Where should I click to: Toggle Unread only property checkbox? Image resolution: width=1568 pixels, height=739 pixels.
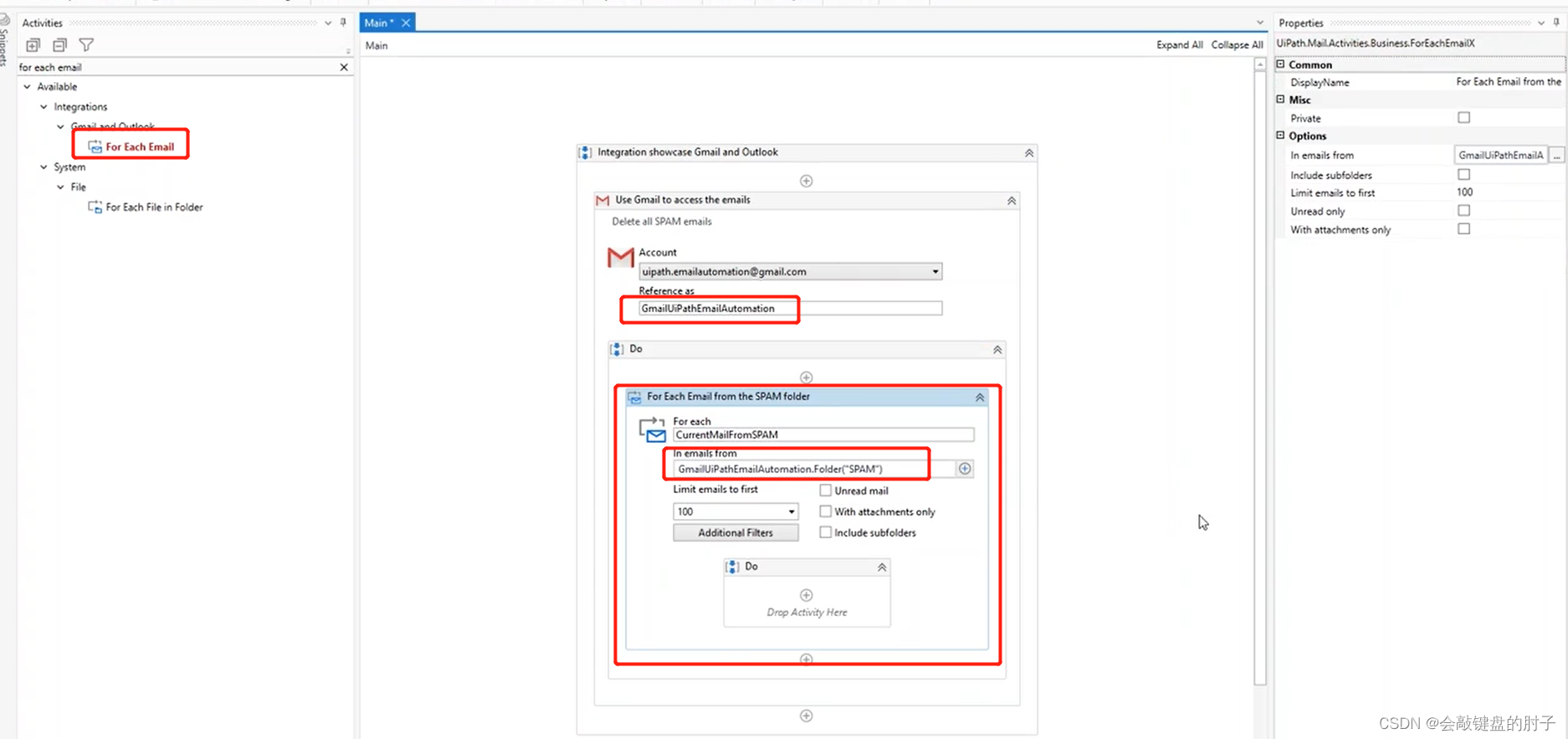click(x=1463, y=211)
